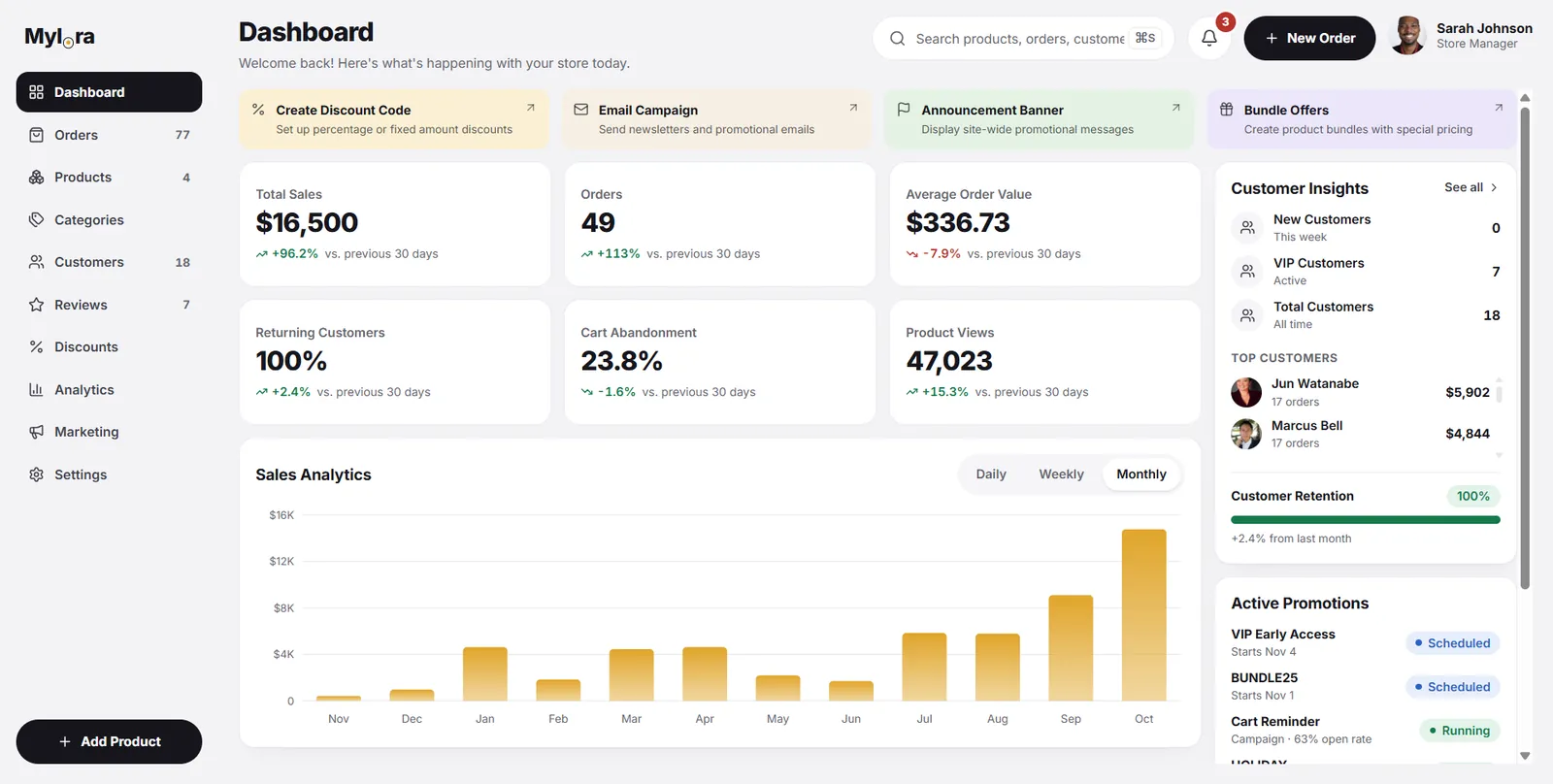Click the Reviews star icon
1553x784 pixels.
pyautogui.click(x=36, y=305)
